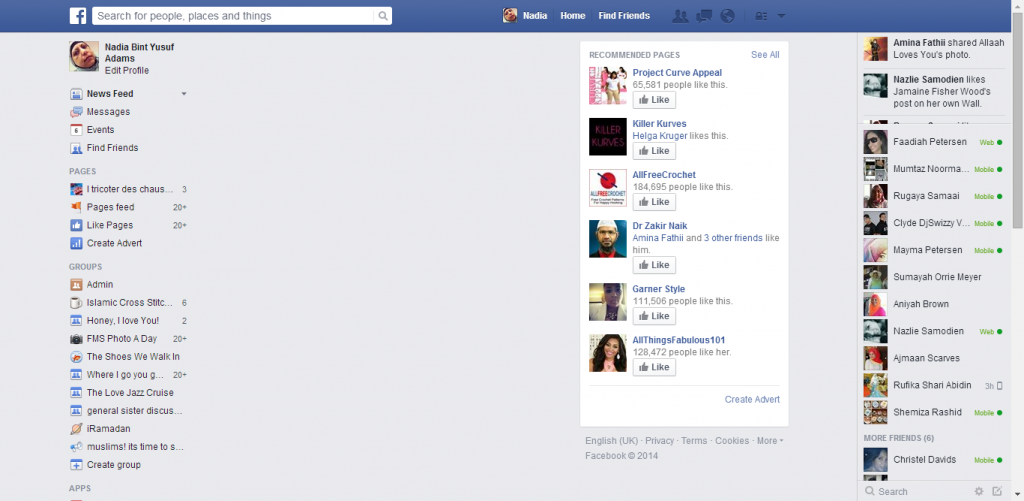The width and height of the screenshot is (1024, 501).
Task: Like the AllFreeCrochet page
Action: 654,202
